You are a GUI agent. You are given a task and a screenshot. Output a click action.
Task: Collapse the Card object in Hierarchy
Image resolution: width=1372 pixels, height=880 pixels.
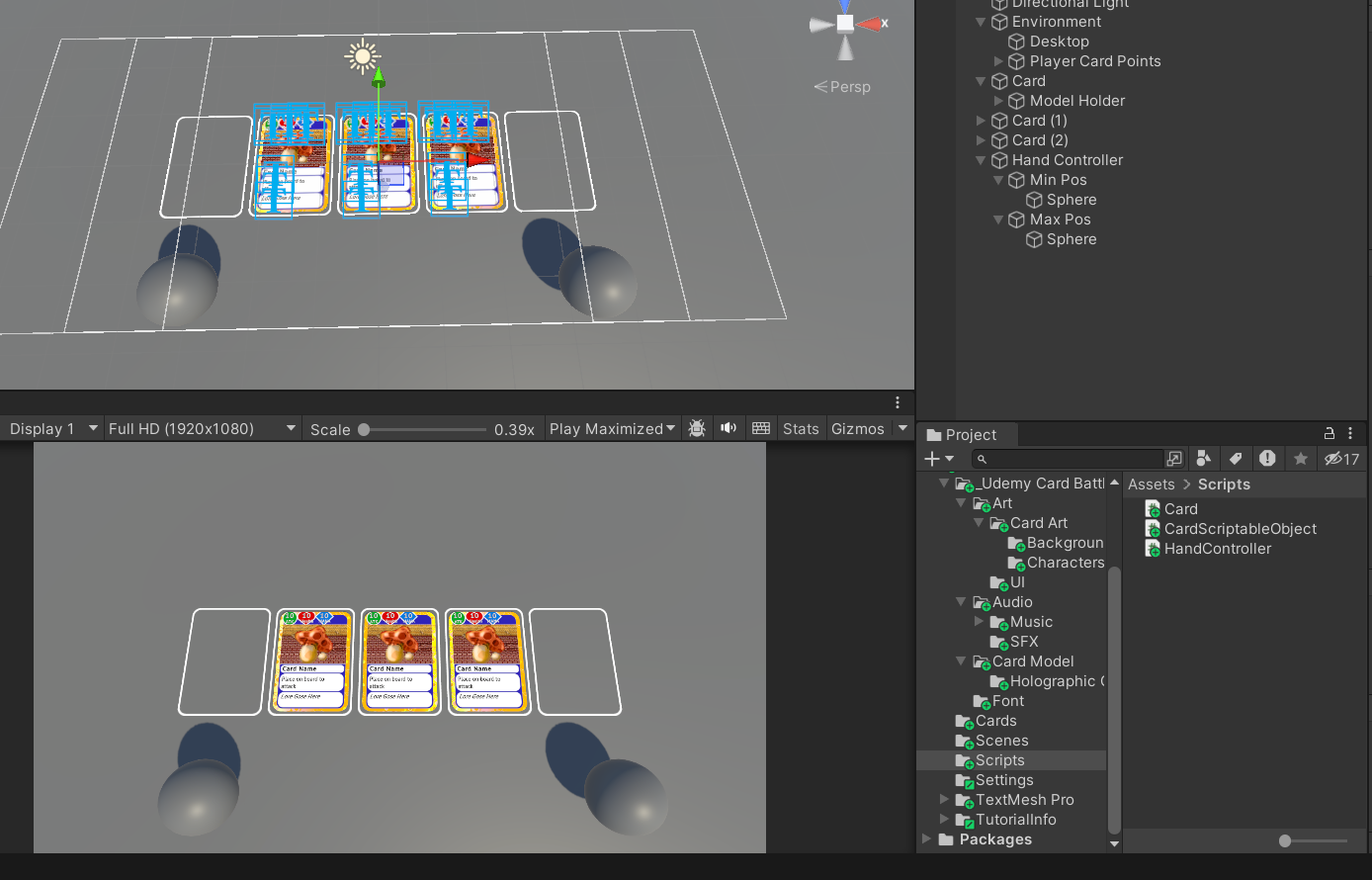[x=981, y=81]
